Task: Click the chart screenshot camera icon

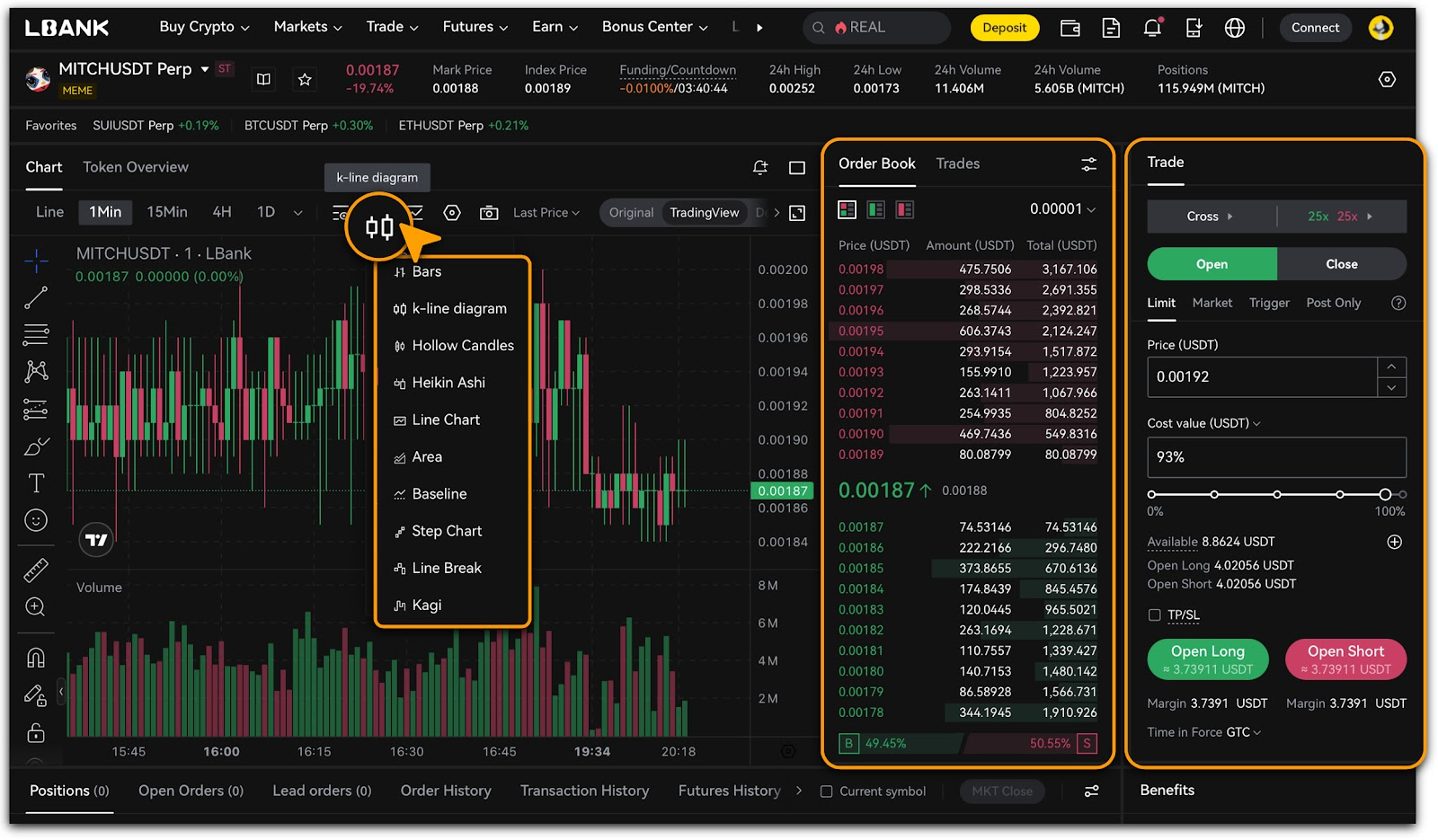Action: (x=489, y=213)
